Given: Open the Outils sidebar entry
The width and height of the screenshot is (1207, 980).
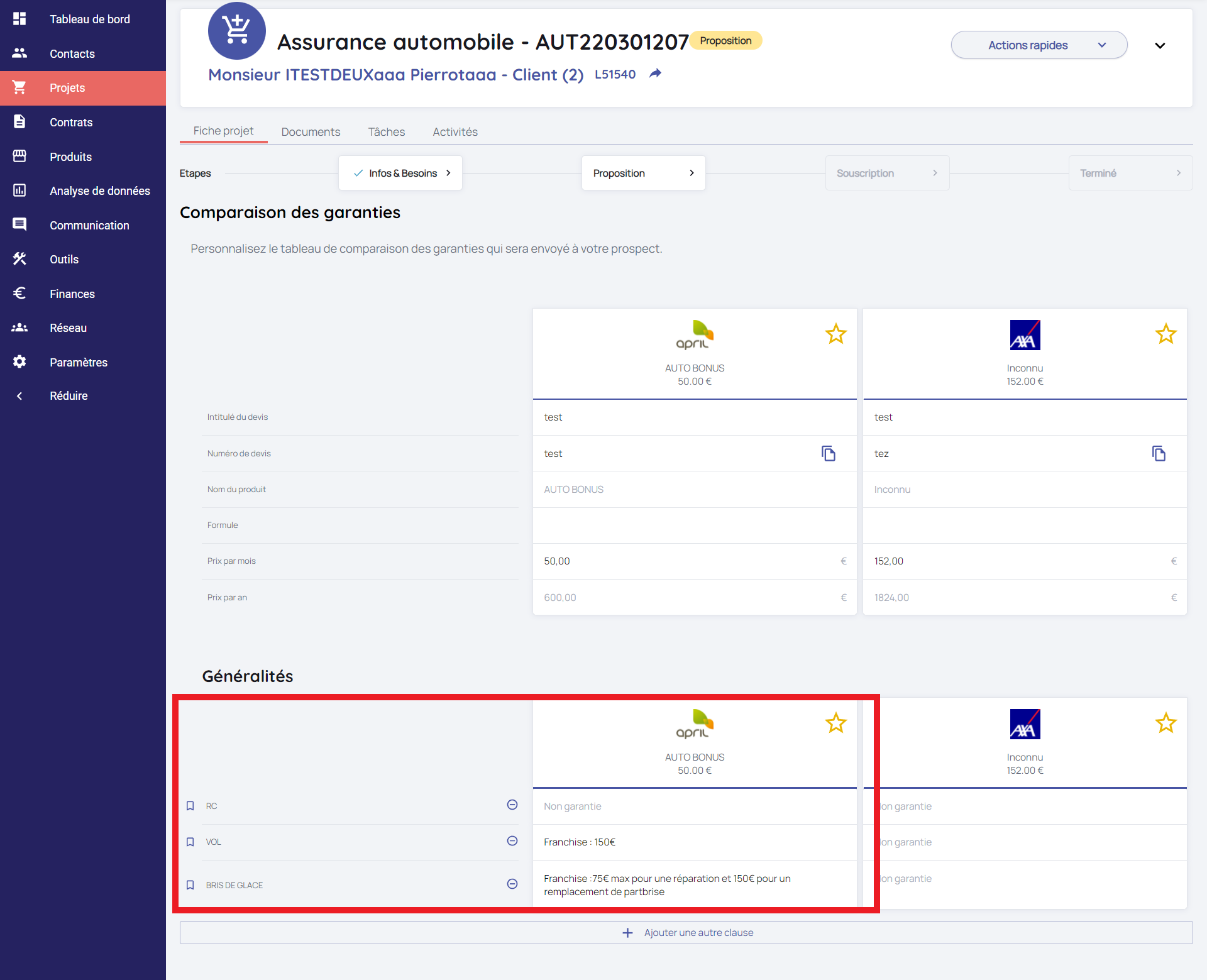Looking at the screenshot, I should 64,259.
